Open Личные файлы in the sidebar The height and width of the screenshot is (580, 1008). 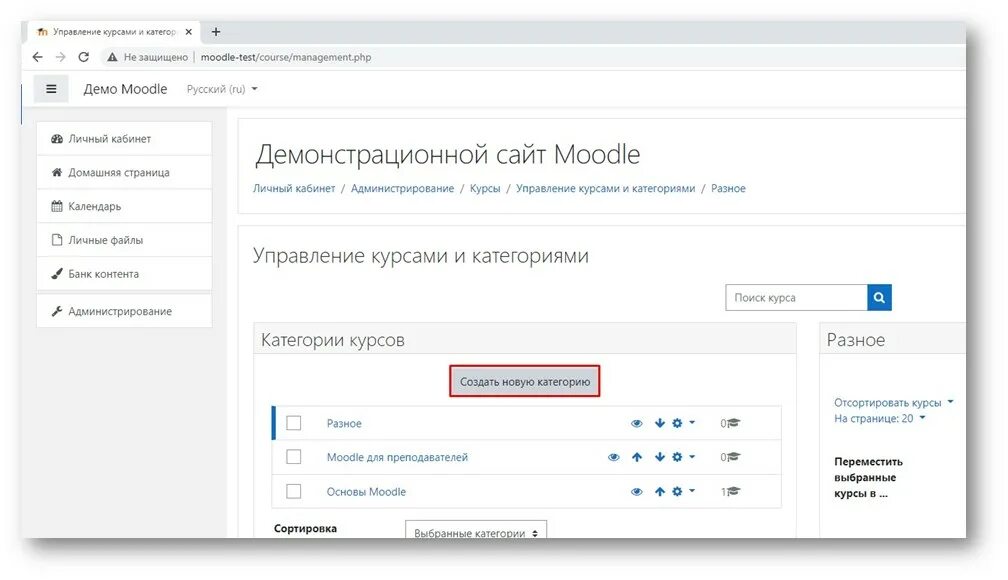pyautogui.click(x=124, y=240)
